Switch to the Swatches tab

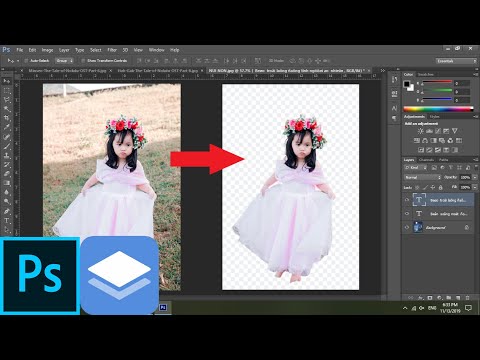pos(426,74)
